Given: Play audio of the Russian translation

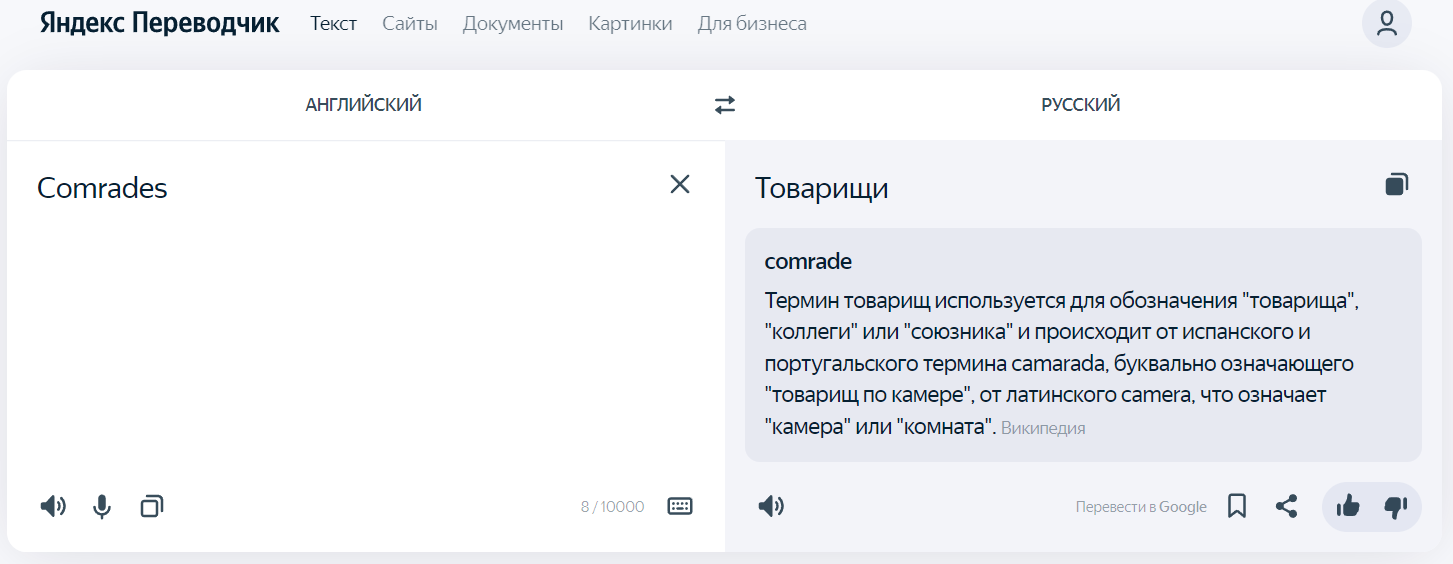Looking at the screenshot, I should [x=771, y=507].
